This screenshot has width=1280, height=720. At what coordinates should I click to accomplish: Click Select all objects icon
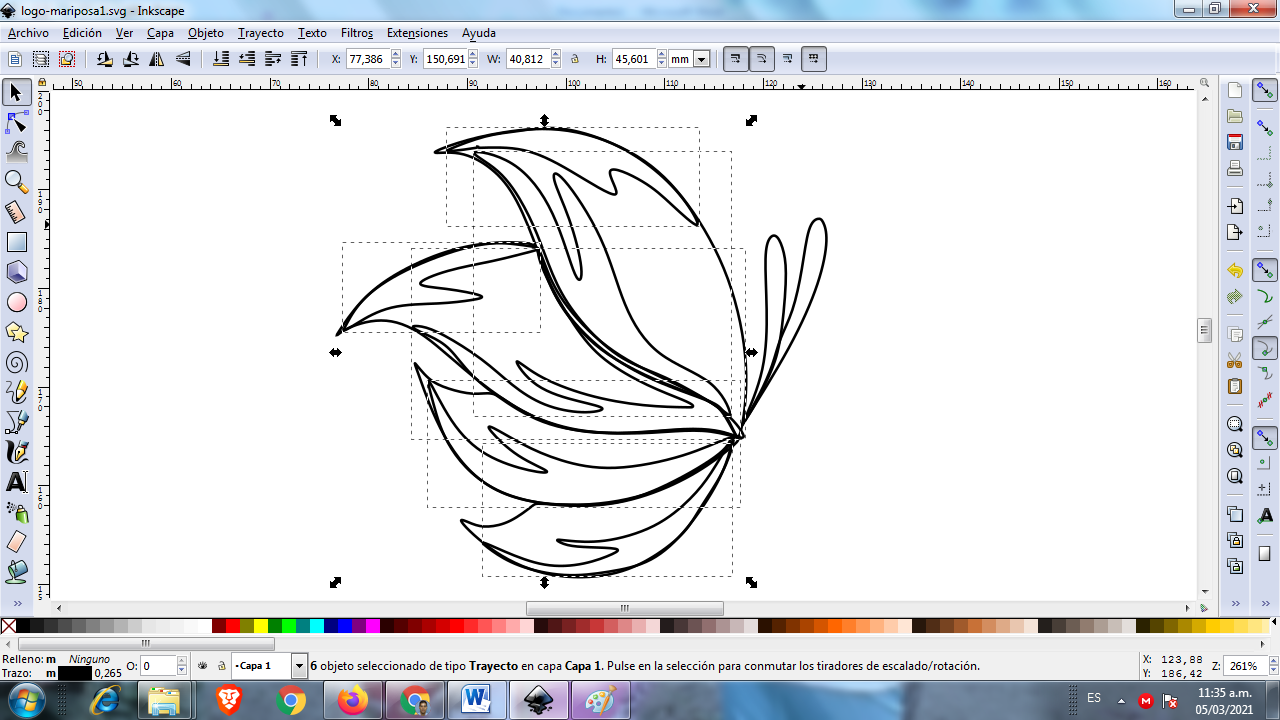click(x=15, y=59)
